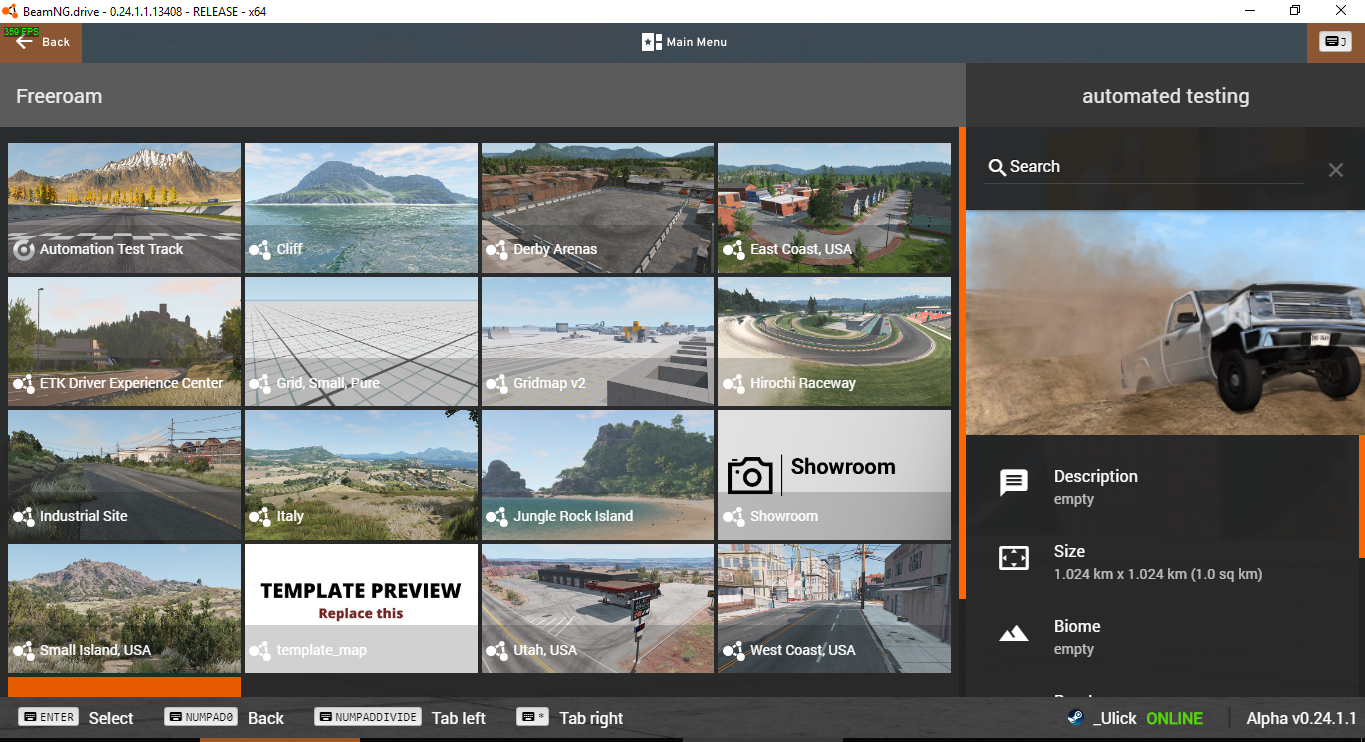Click spawn-point icon on Industrial Site
Image resolution: width=1365 pixels, height=742 pixels.
23,516
